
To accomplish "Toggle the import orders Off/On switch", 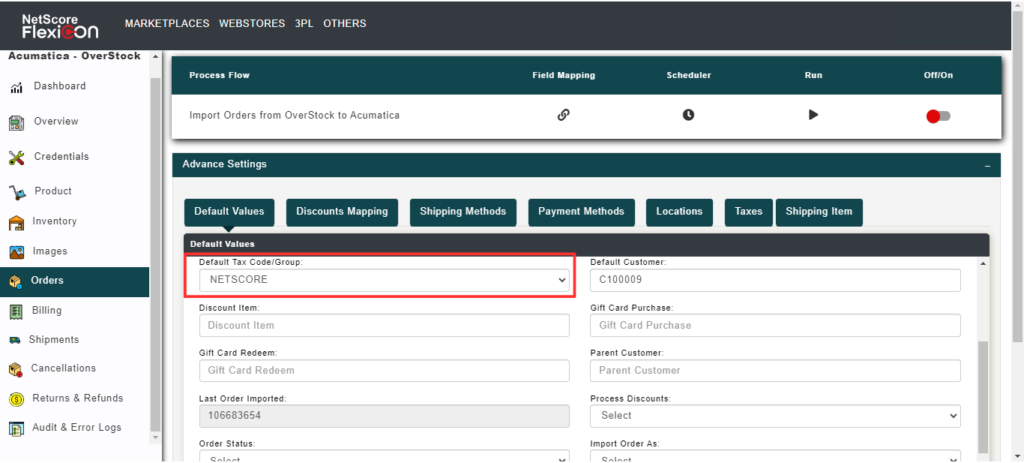I will click(938, 116).
